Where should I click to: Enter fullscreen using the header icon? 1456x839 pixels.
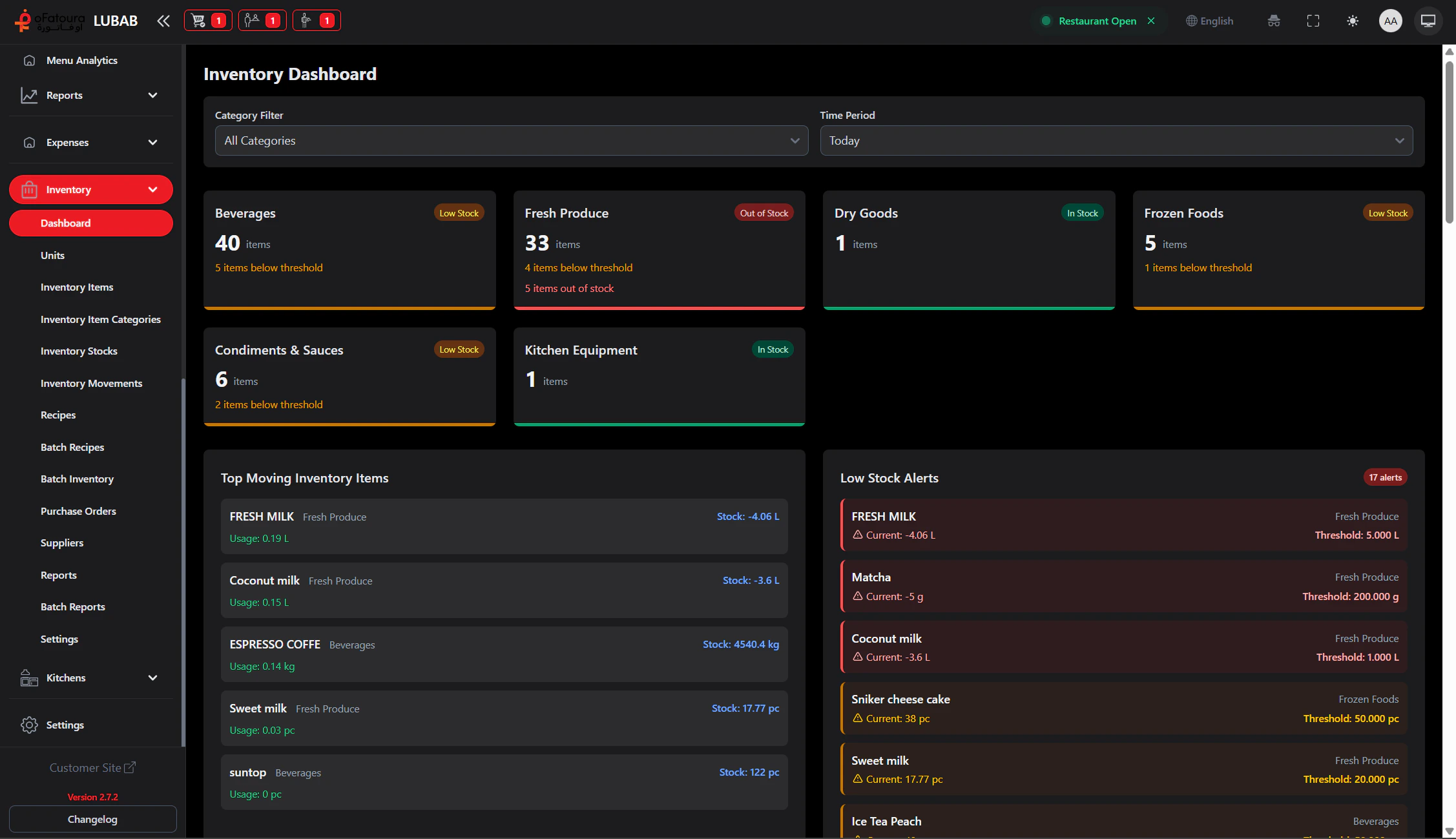click(x=1313, y=21)
